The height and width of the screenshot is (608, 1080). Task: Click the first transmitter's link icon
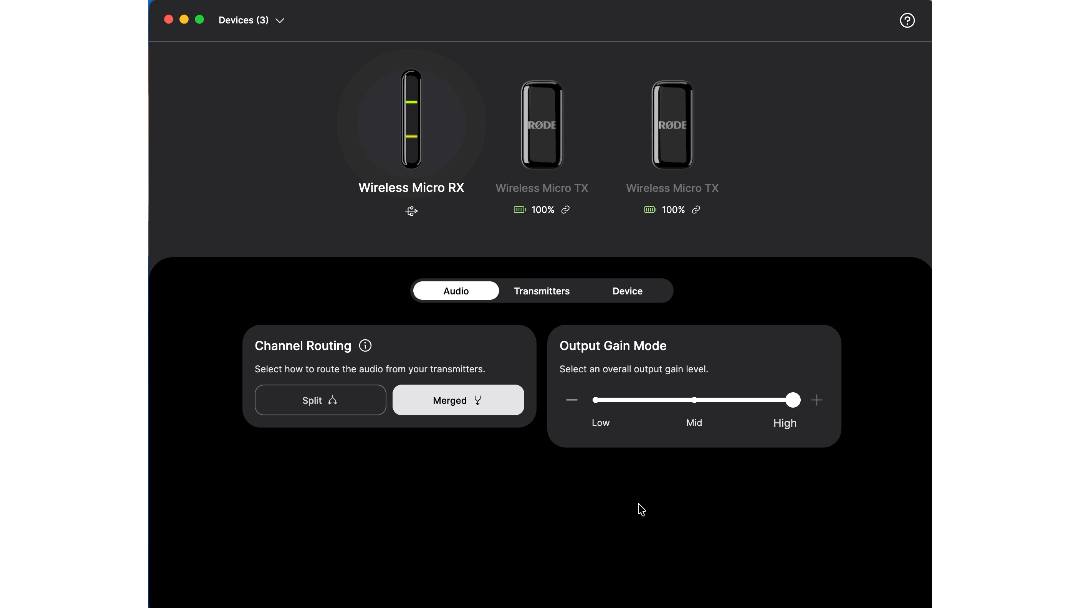click(565, 210)
